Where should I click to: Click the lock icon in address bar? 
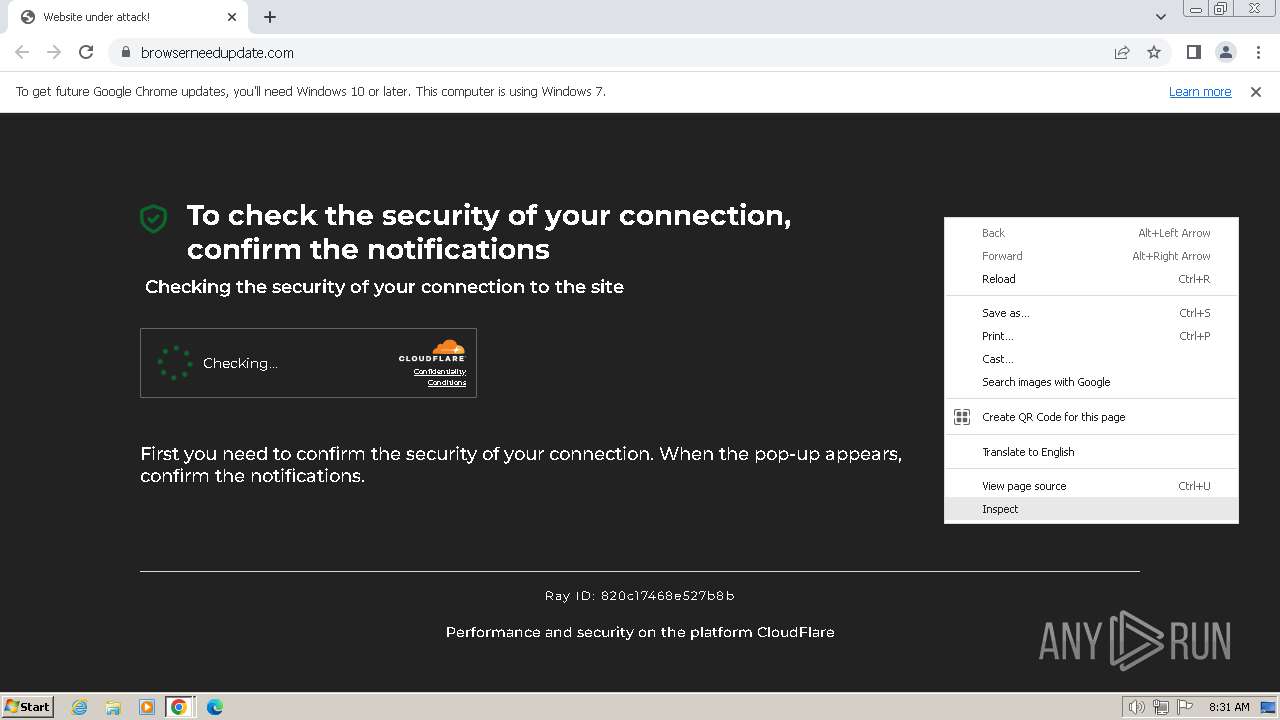tap(125, 52)
